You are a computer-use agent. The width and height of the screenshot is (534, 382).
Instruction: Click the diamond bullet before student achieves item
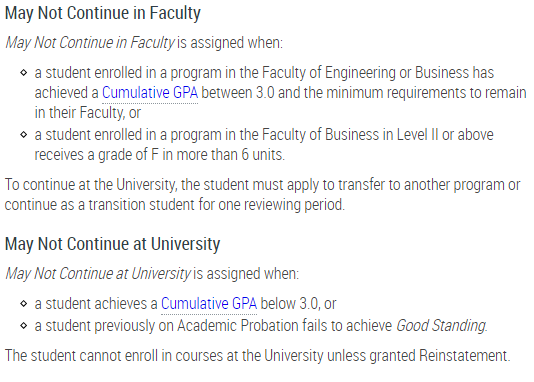[23, 303]
